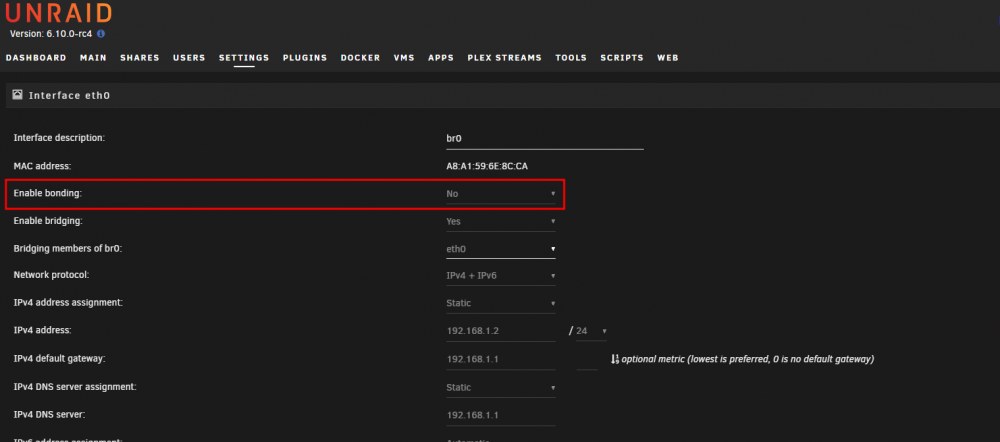1000x442 pixels.
Task: Switch to Plex Streams tab
Action: click(x=504, y=57)
